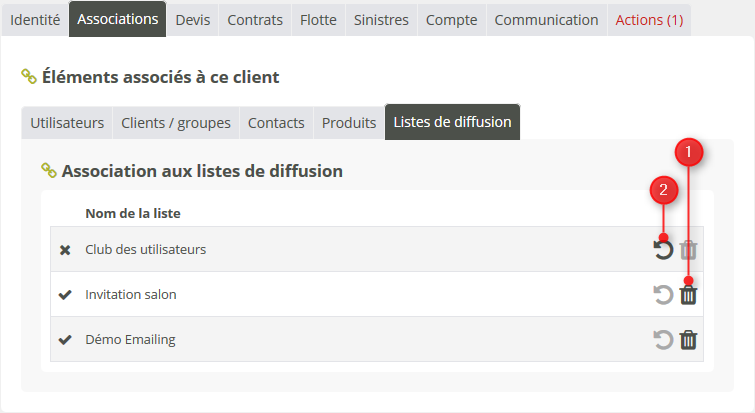This screenshot has width=755, height=413.
Task: Click trash icon on Club des utilisateurs row
Action: [x=688, y=250]
